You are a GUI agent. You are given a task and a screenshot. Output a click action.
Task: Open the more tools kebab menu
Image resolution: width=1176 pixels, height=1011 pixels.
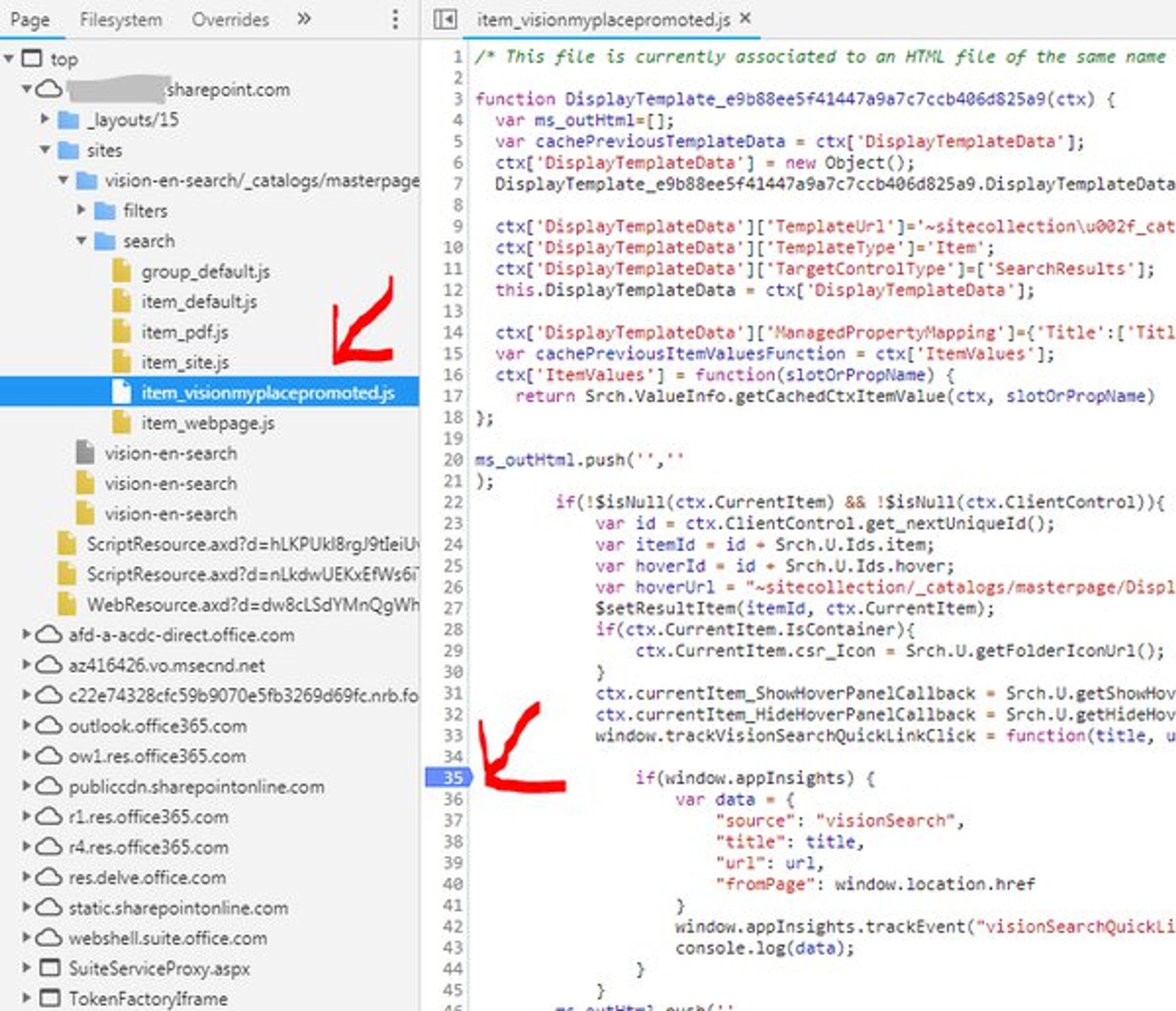(396, 19)
